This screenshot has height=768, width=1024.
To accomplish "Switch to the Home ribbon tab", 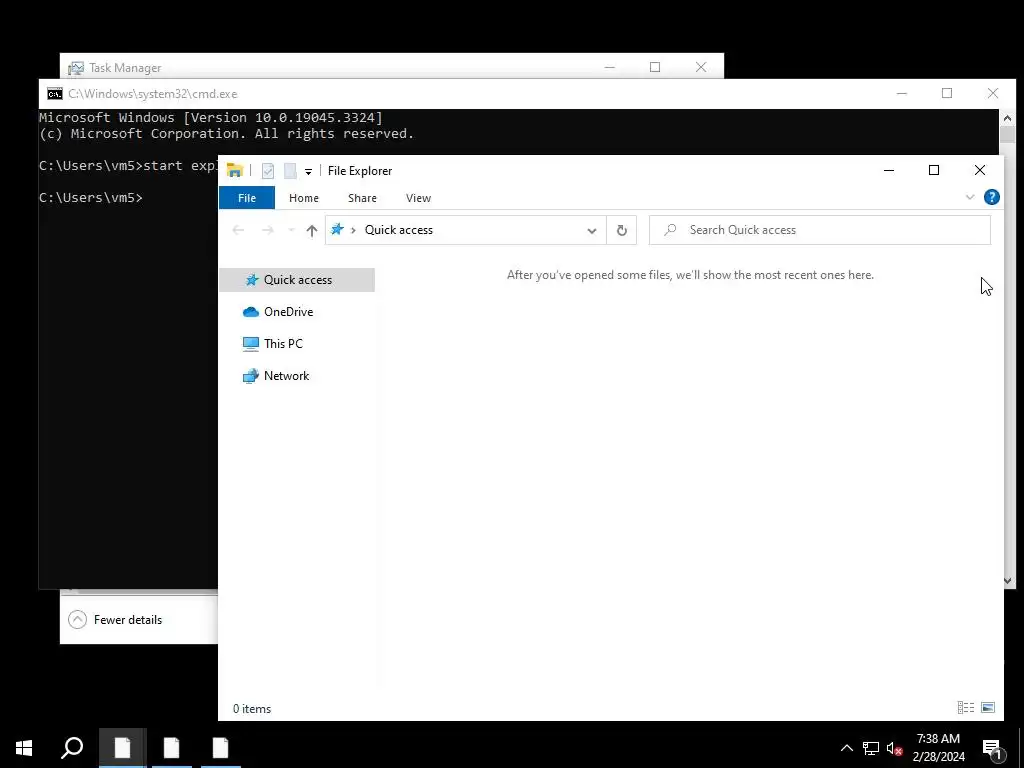I will click(x=304, y=198).
